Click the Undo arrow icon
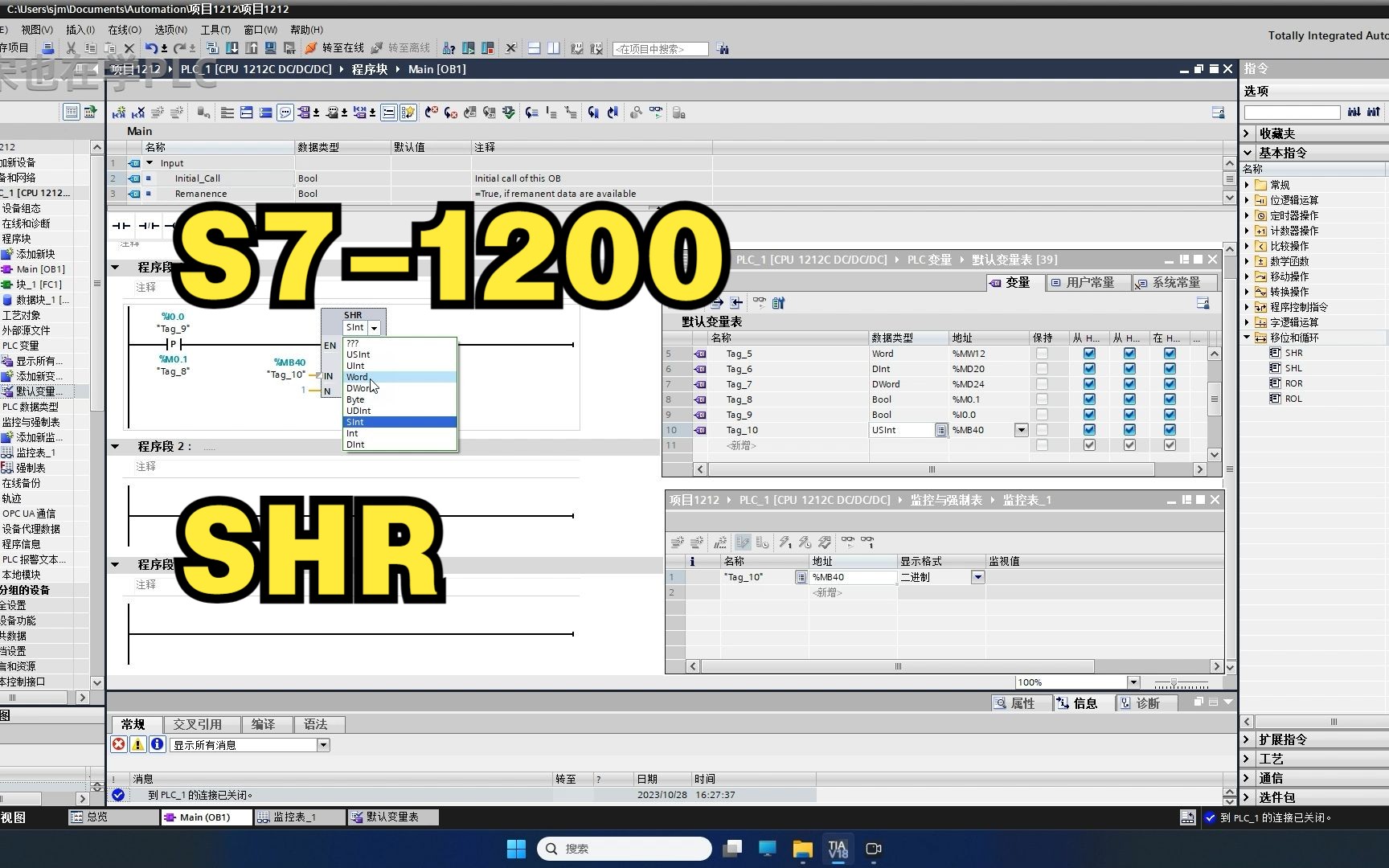The height and width of the screenshot is (868, 1389). click(x=151, y=48)
